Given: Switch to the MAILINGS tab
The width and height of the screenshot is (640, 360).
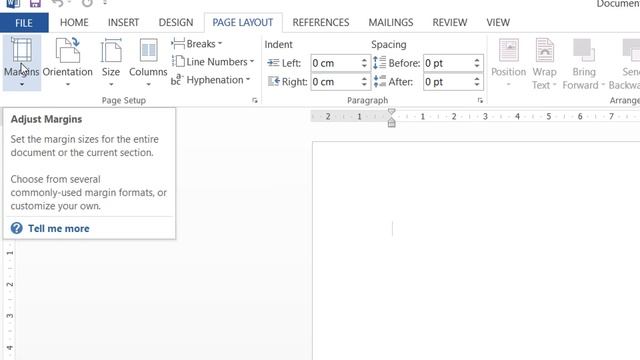Looking at the screenshot, I should pos(391,22).
